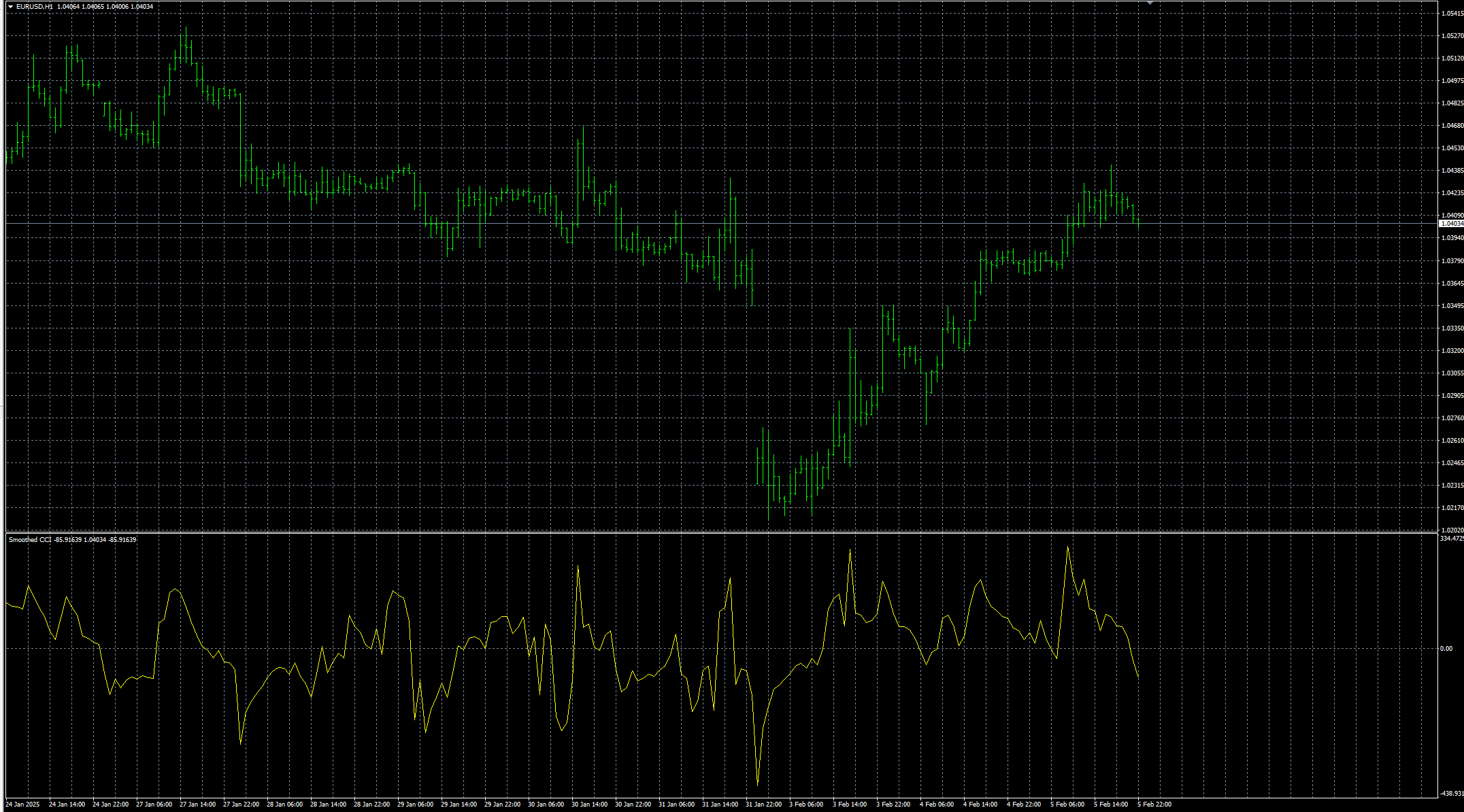Click the 24 Jan 14:00 time label

coord(67,805)
